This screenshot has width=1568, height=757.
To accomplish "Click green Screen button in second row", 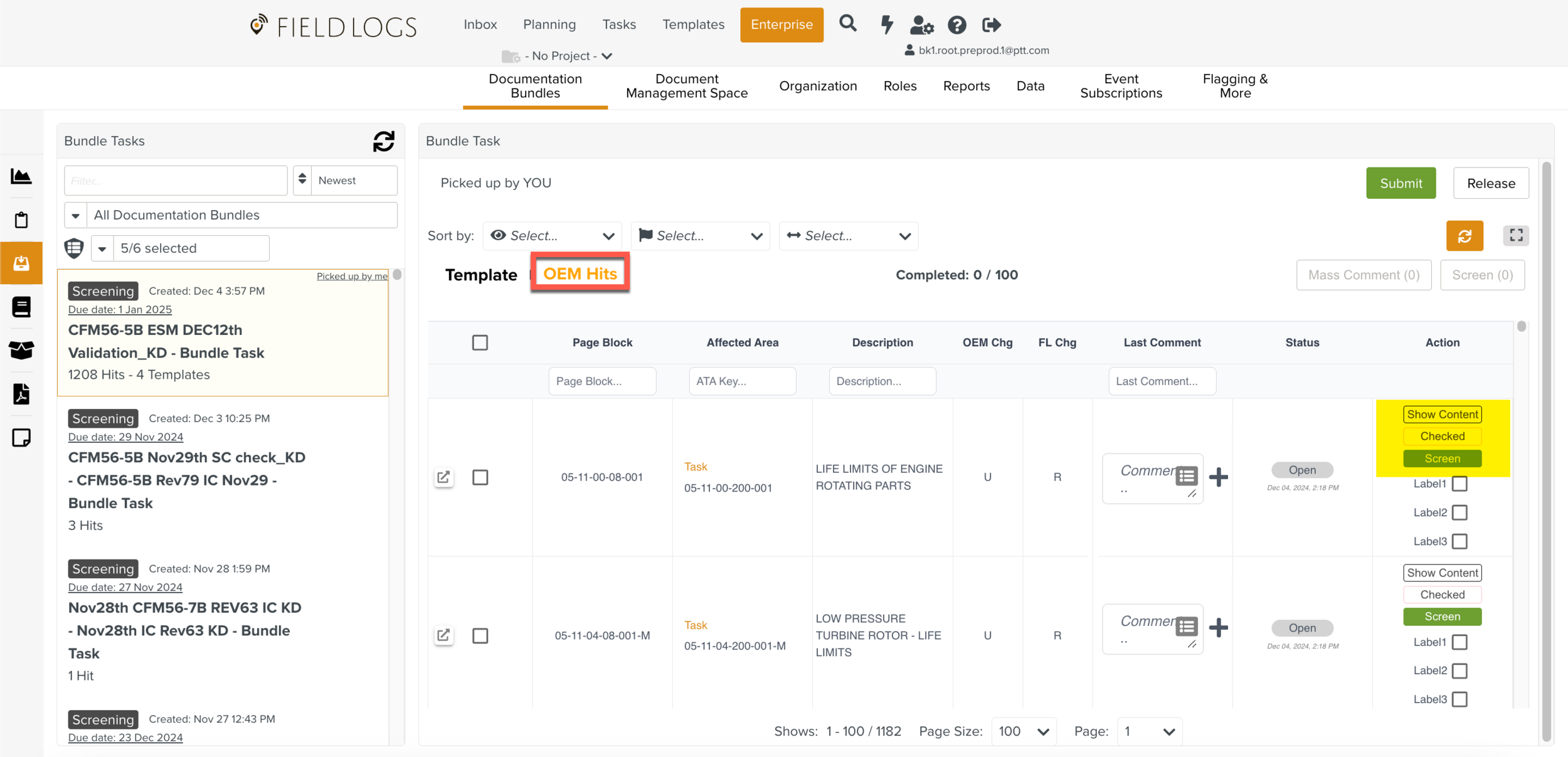I will [x=1442, y=617].
